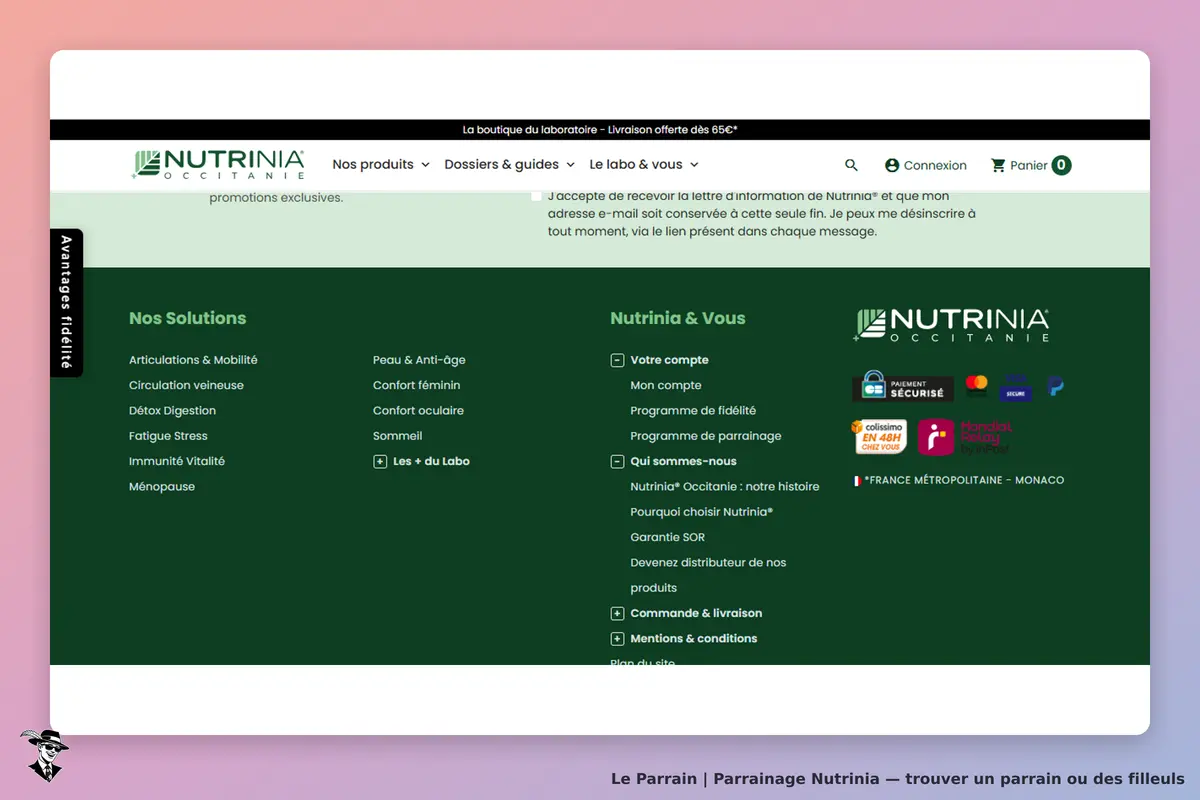Click the Livraison offerte dès 65€ banner
Screen dimensions: 1200x800
(600, 130)
